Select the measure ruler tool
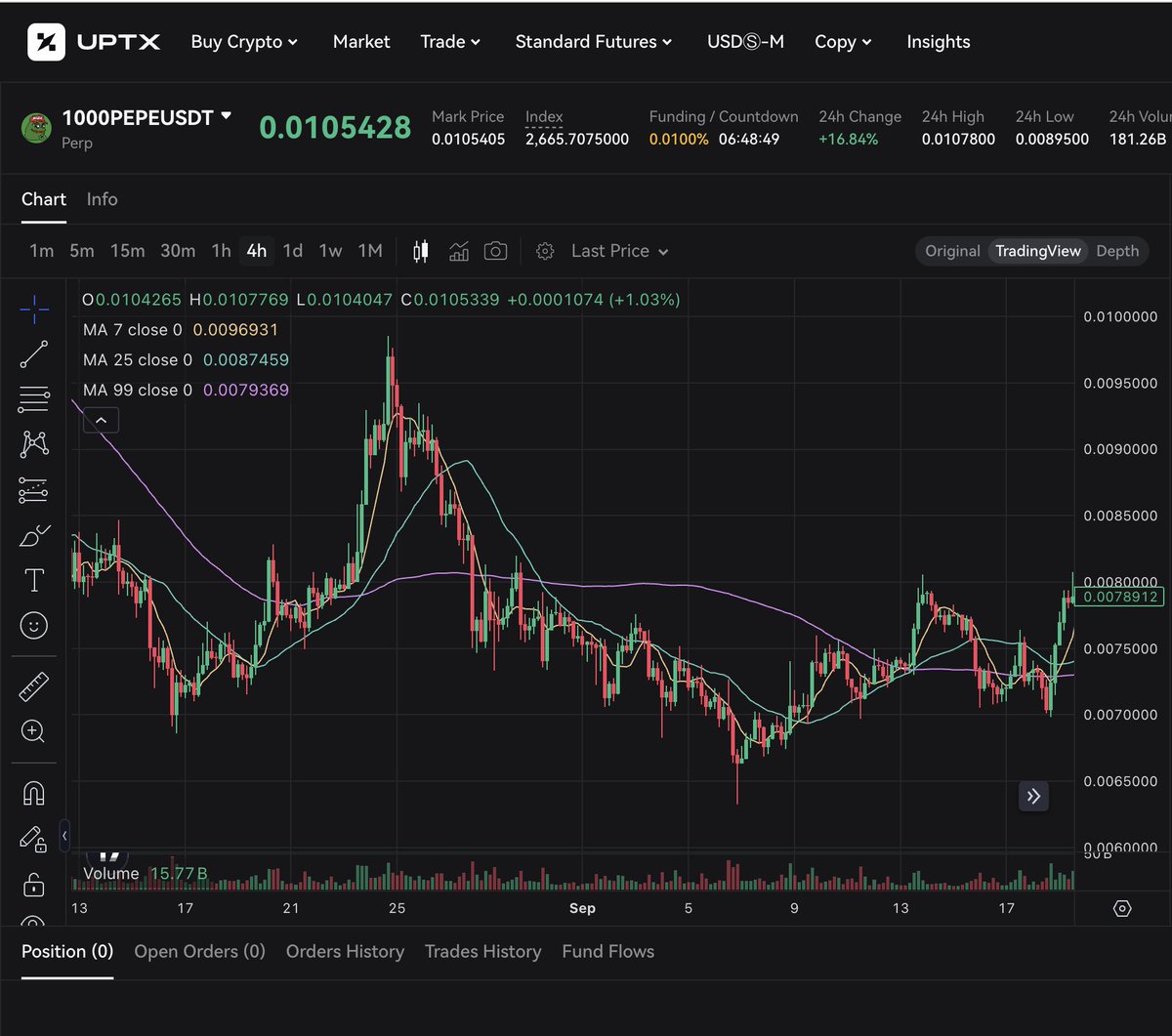The width and height of the screenshot is (1172, 1036). [x=34, y=685]
